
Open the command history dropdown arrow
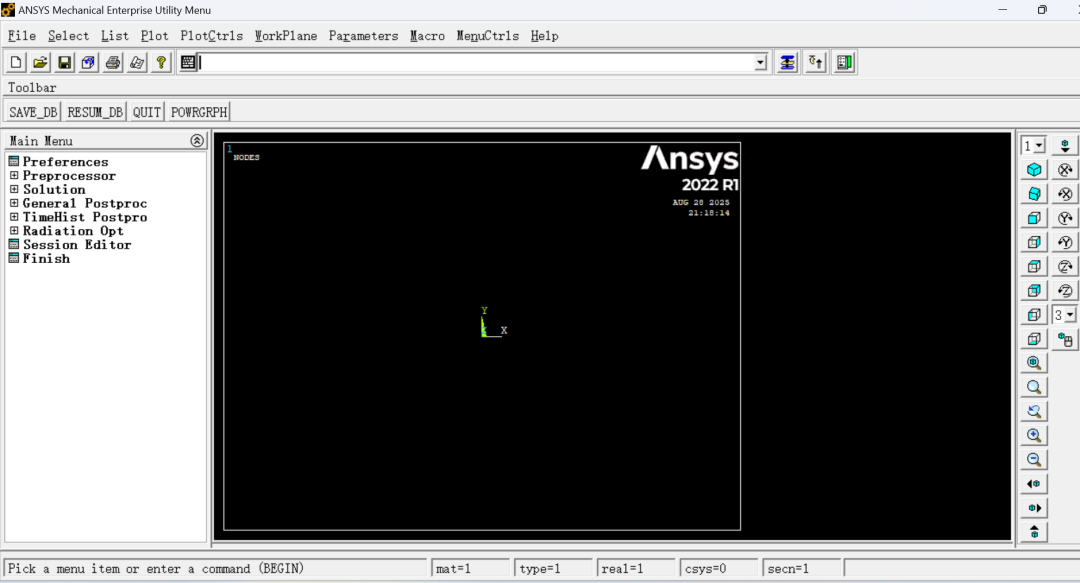tap(760, 63)
